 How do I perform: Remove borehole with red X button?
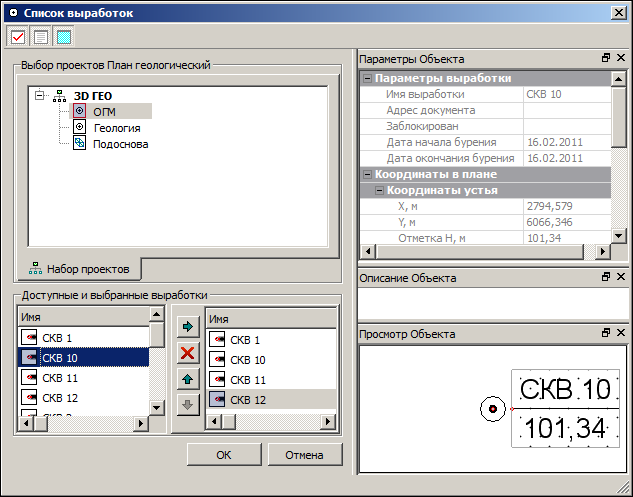pos(188,353)
